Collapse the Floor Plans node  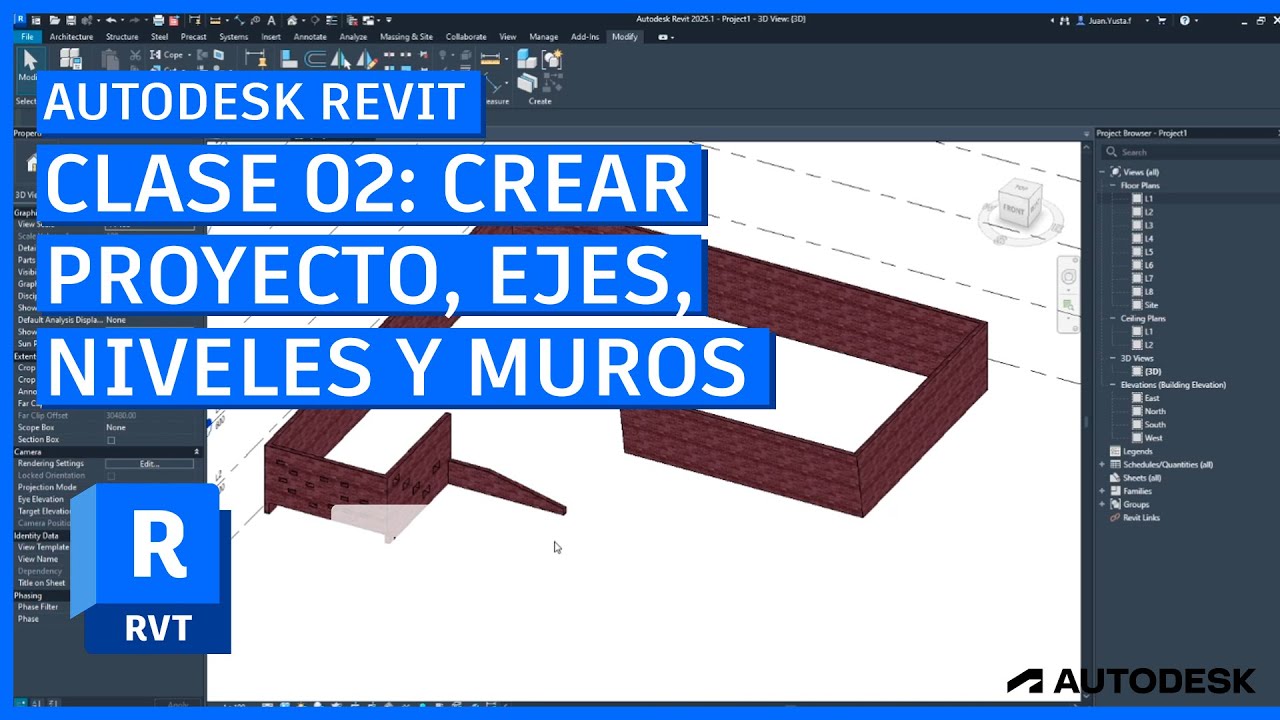click(1113, 185)
